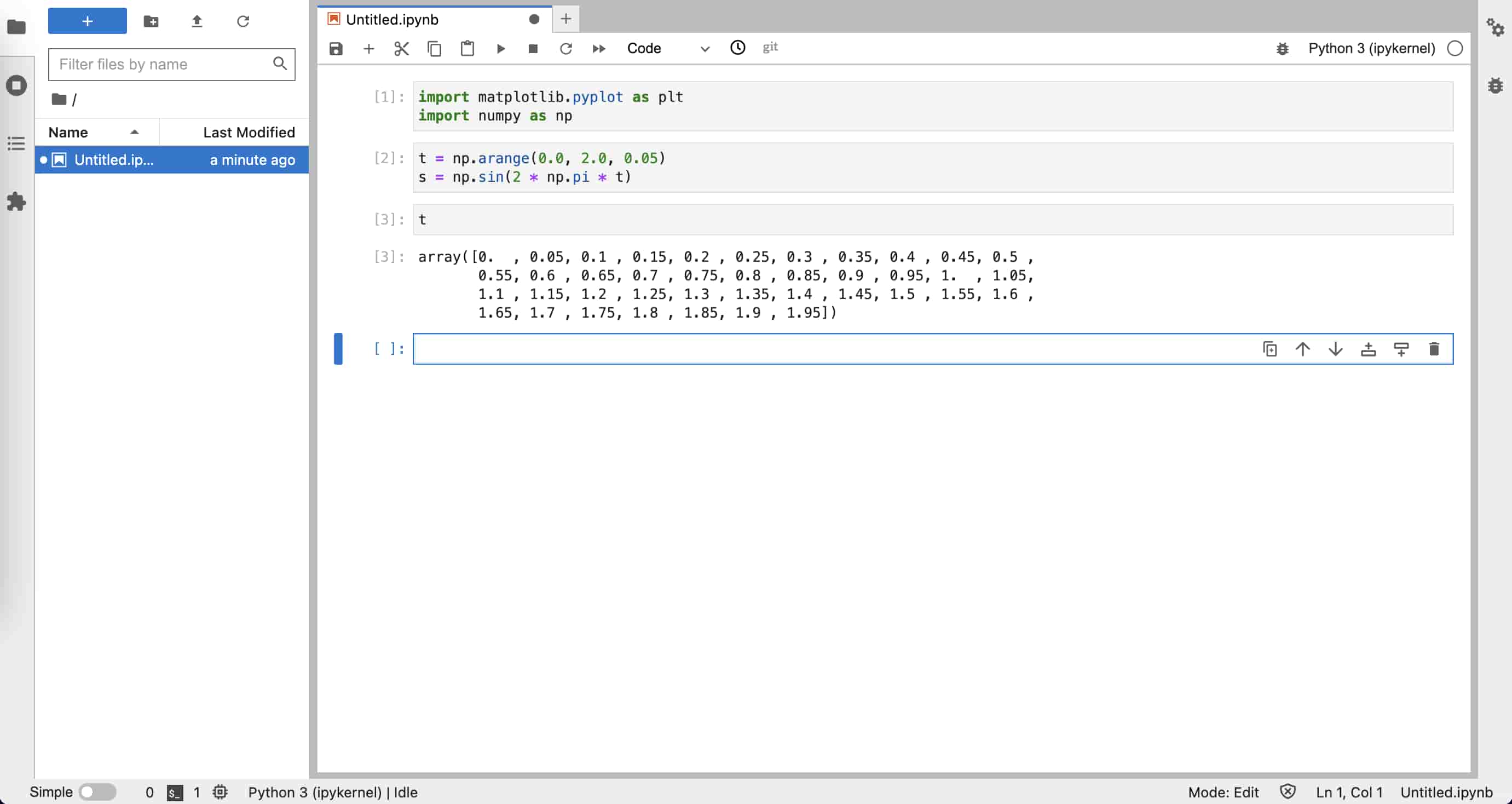The height and width of the screenshot is (804, 1512).
Task: Paste cell from clipboard
Action: coord(467,48)
